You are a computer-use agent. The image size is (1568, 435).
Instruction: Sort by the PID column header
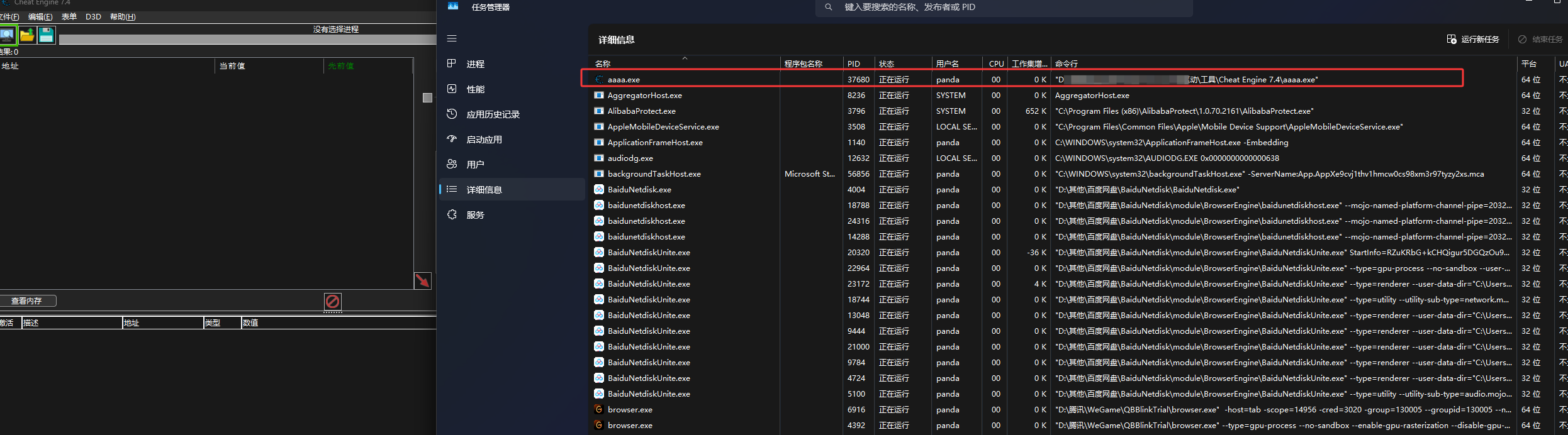pos(858,63)
